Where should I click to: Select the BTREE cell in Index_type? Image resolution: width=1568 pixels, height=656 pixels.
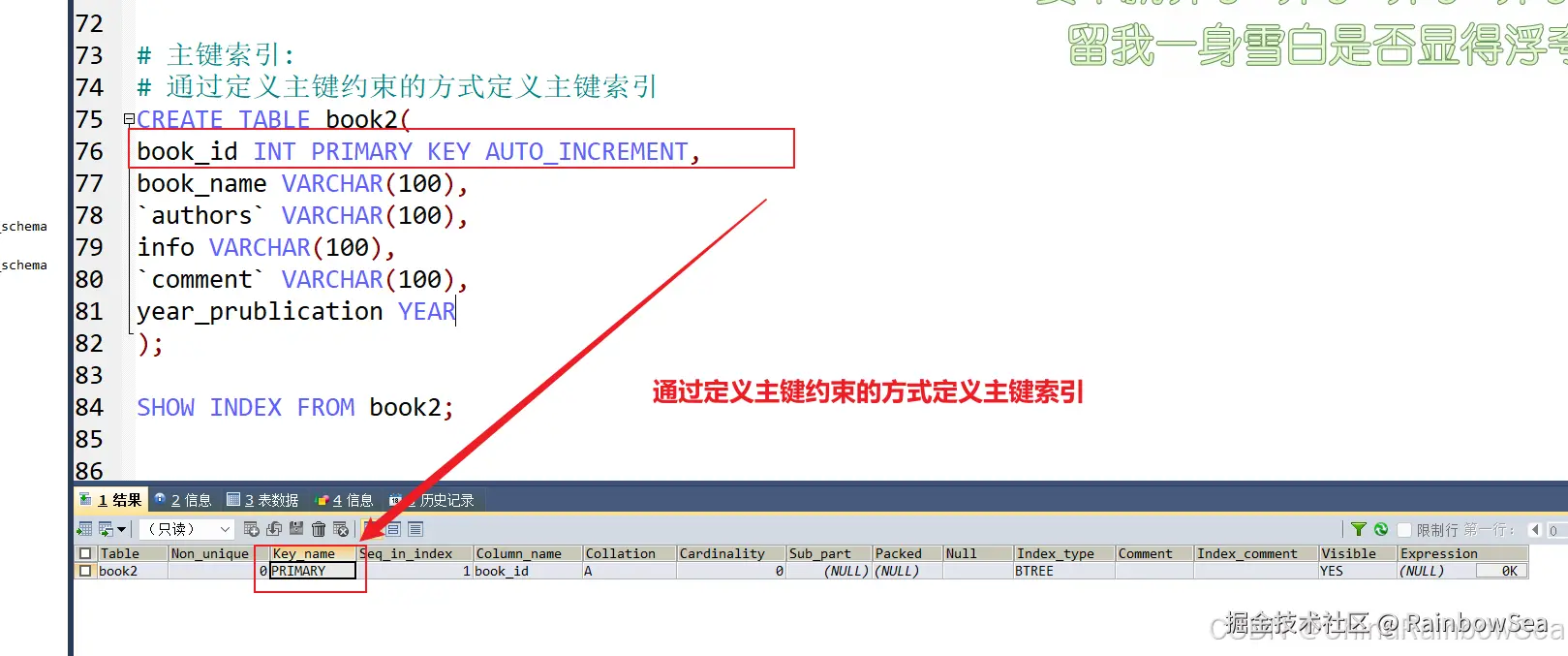(1063, 571)
